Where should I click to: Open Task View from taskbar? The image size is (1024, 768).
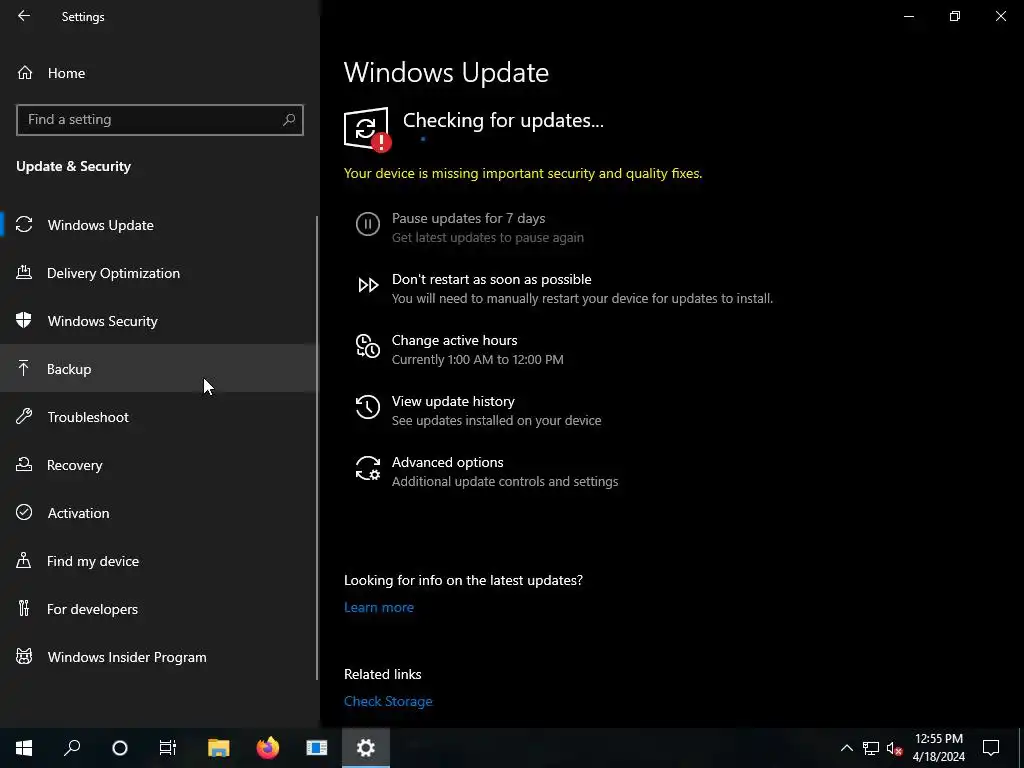(168, 748)
